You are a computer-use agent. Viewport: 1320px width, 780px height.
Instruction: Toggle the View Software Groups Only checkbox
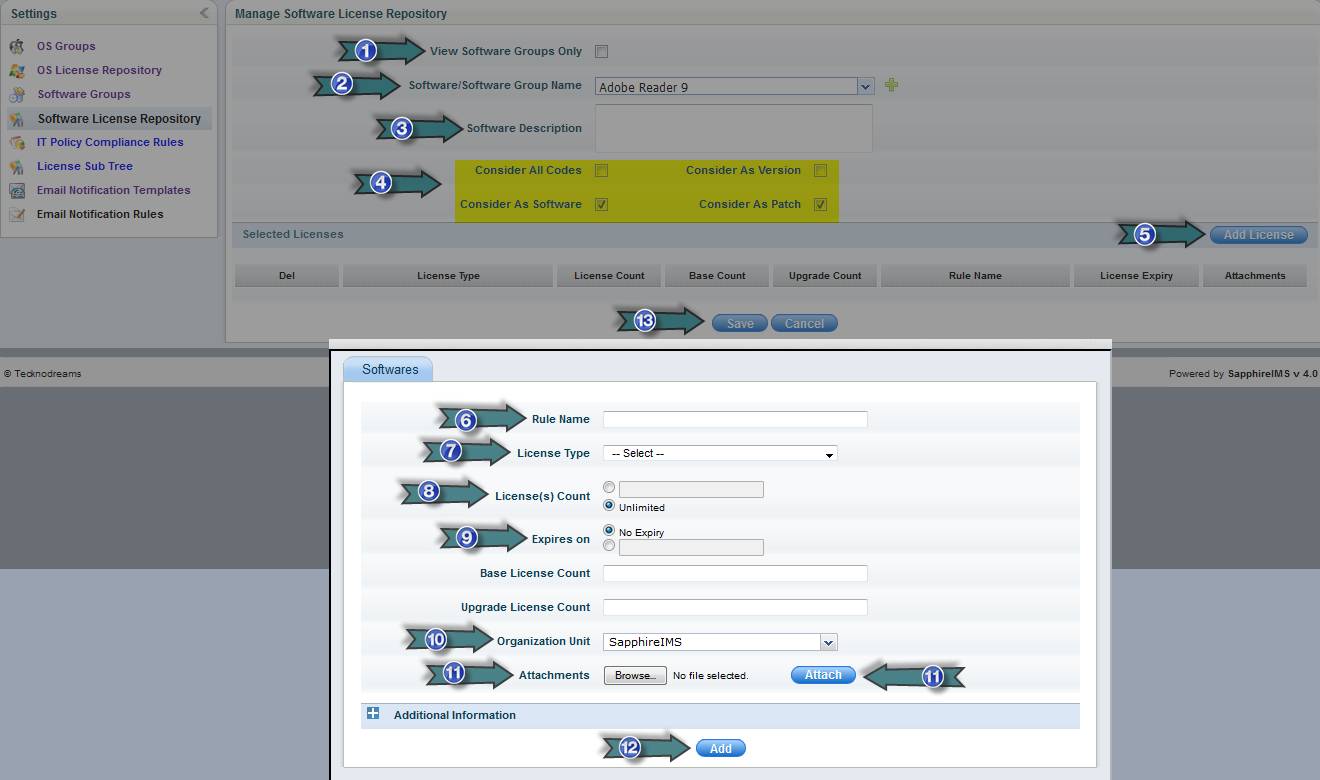tap(601, 51)
